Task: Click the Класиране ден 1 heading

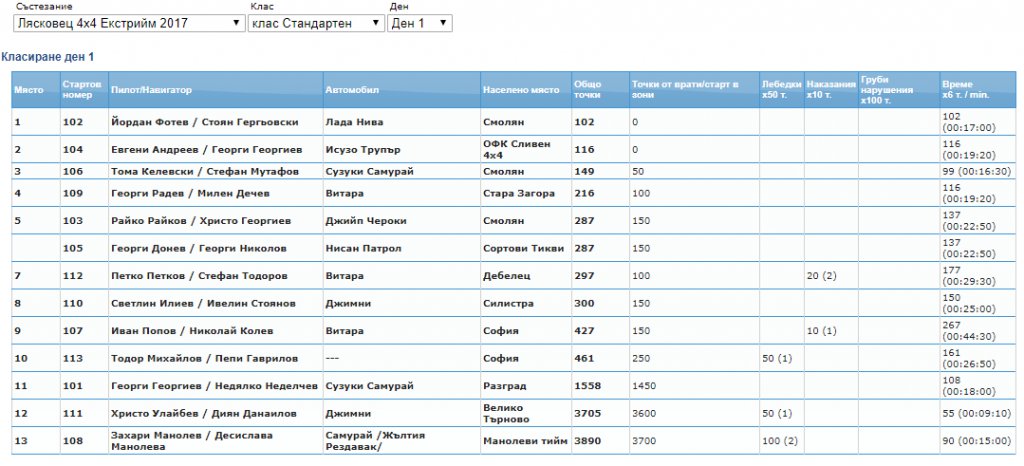Action: pos(48,57)
